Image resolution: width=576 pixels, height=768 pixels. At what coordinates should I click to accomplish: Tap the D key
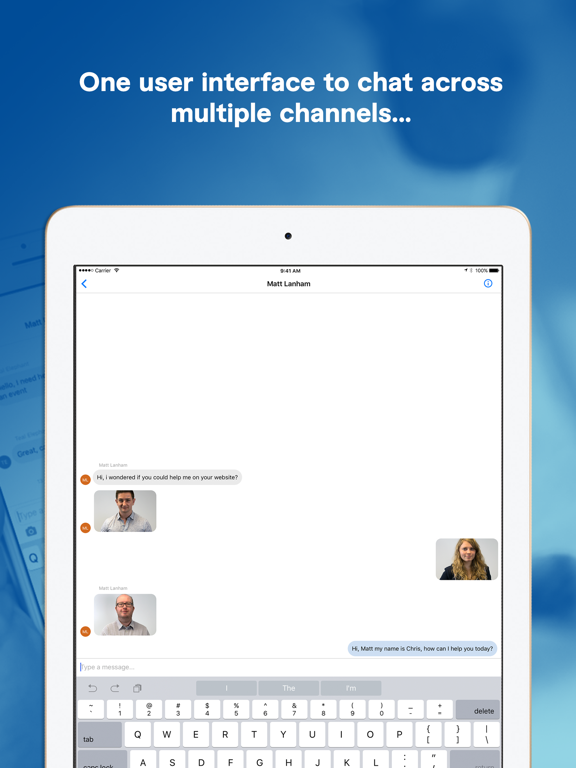click(x=201, y=760)
